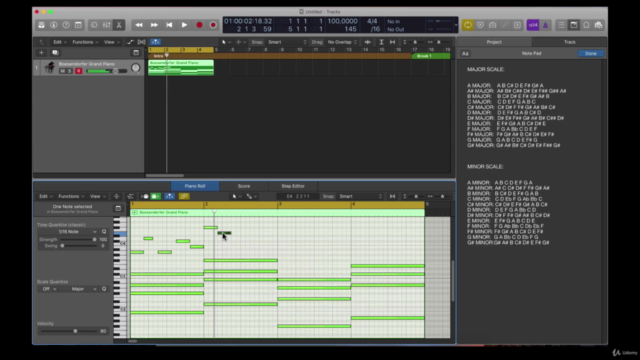This screenshot has width=640, height=360.
Task: Click the duplicate track icon
Action: pyautogui.click(x=55, y=53)
